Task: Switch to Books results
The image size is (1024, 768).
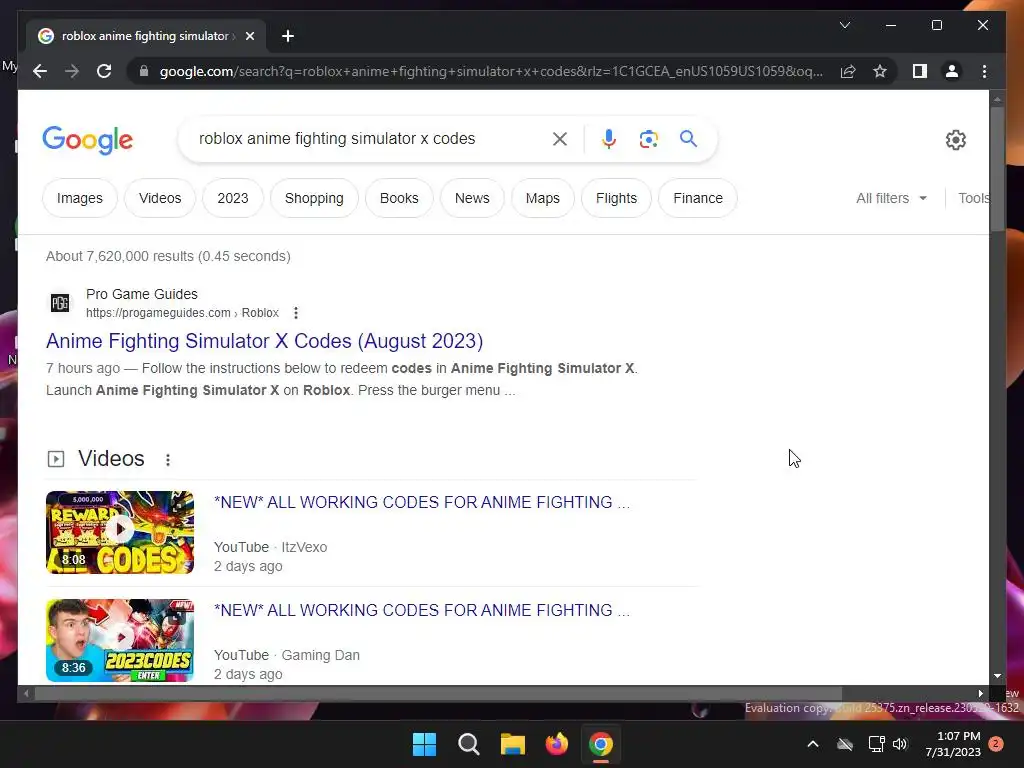Action: tap(399, 198)
